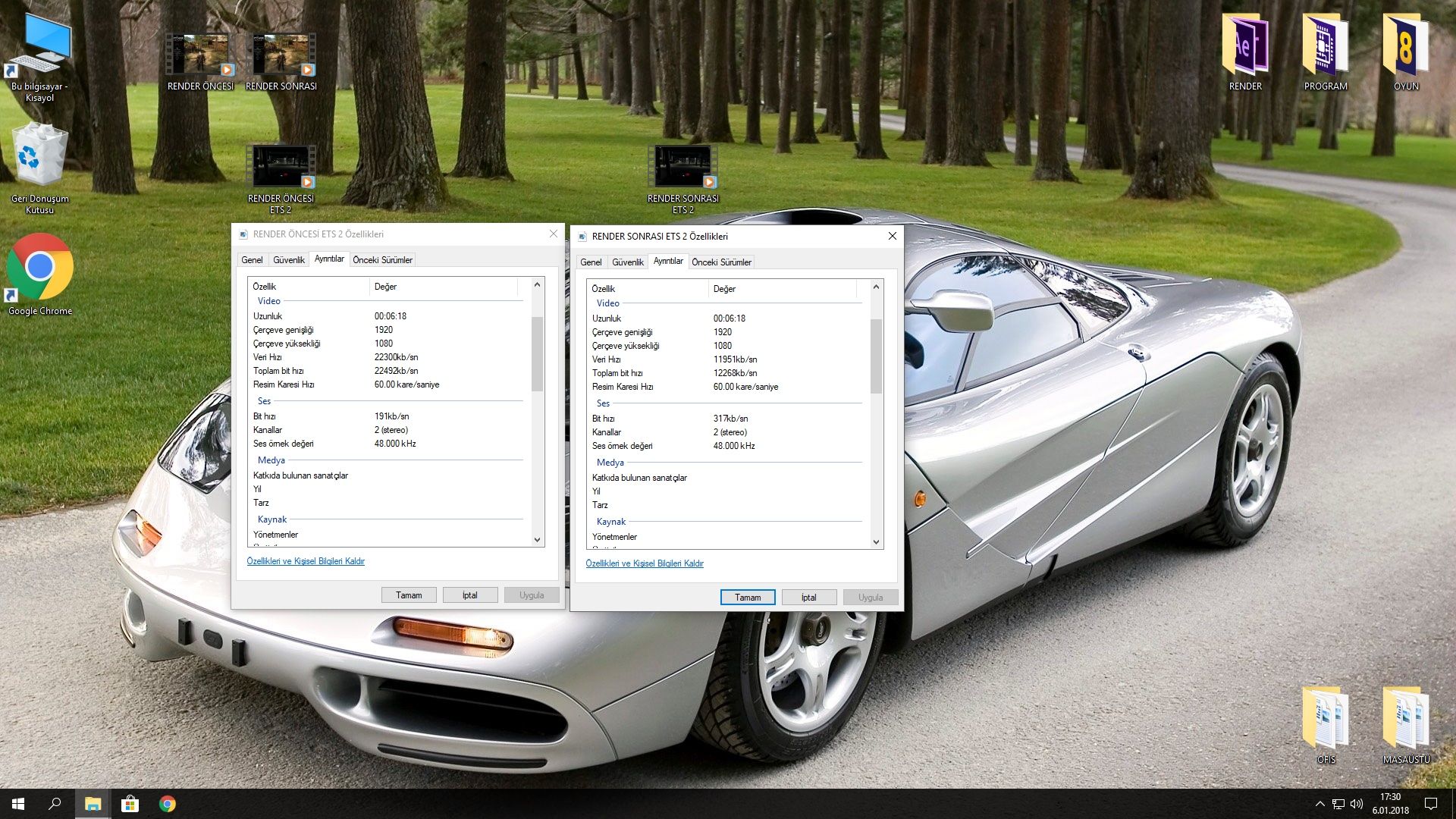Launch Microsoft Store from the taskbar
The height and width of the screenshot is (819, 1456).
pyautogui.click(x=130, y=804)
